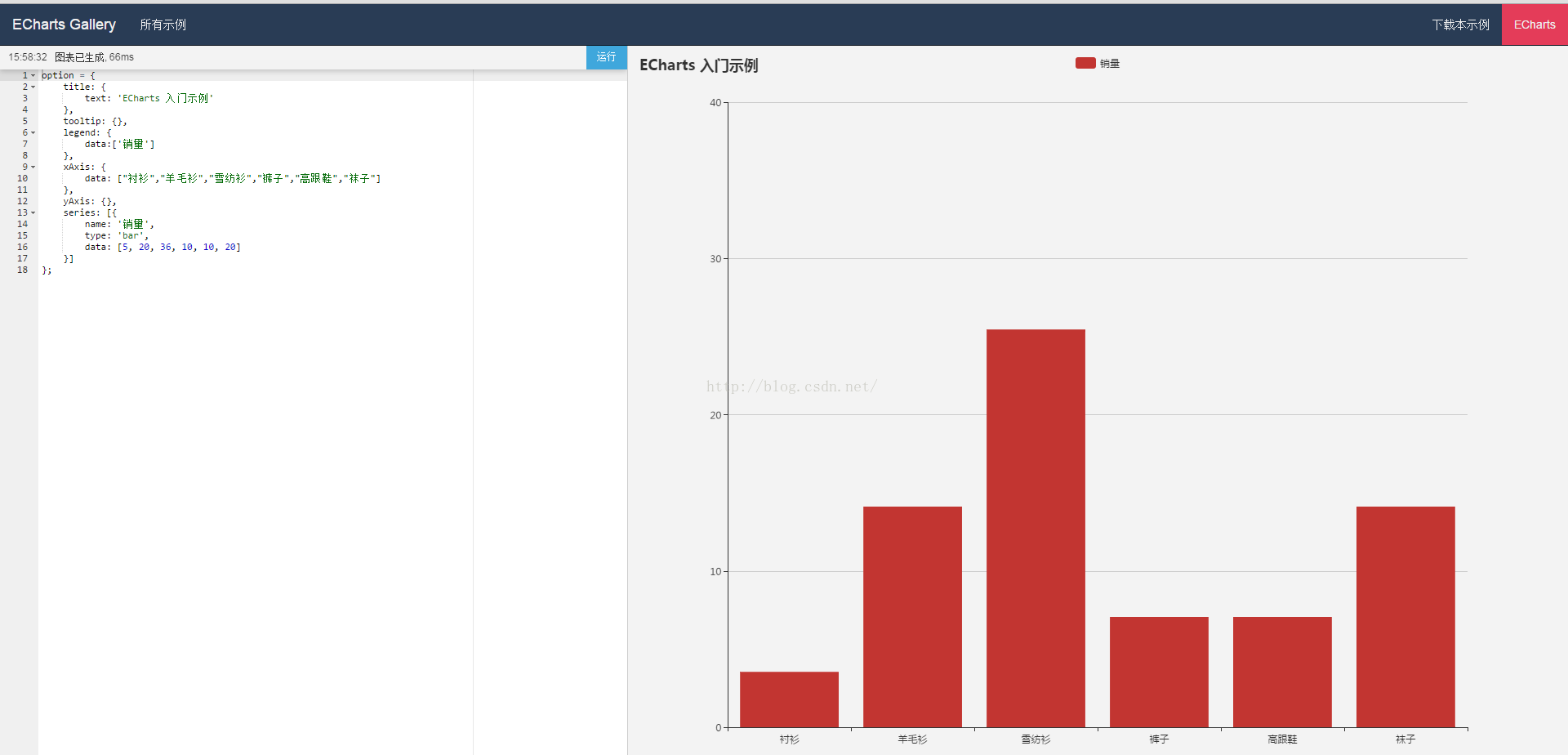Click the chart title ECharts 入门示例
The width and height of the screenshot is (1568, 755).
coord(698,65)
